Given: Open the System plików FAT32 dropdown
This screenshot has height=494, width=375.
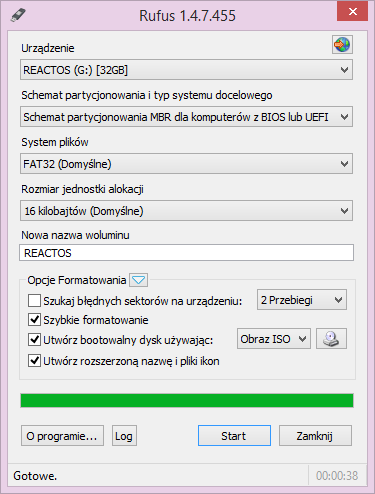Looking at the screenshot, I should (x=186, y=164).
